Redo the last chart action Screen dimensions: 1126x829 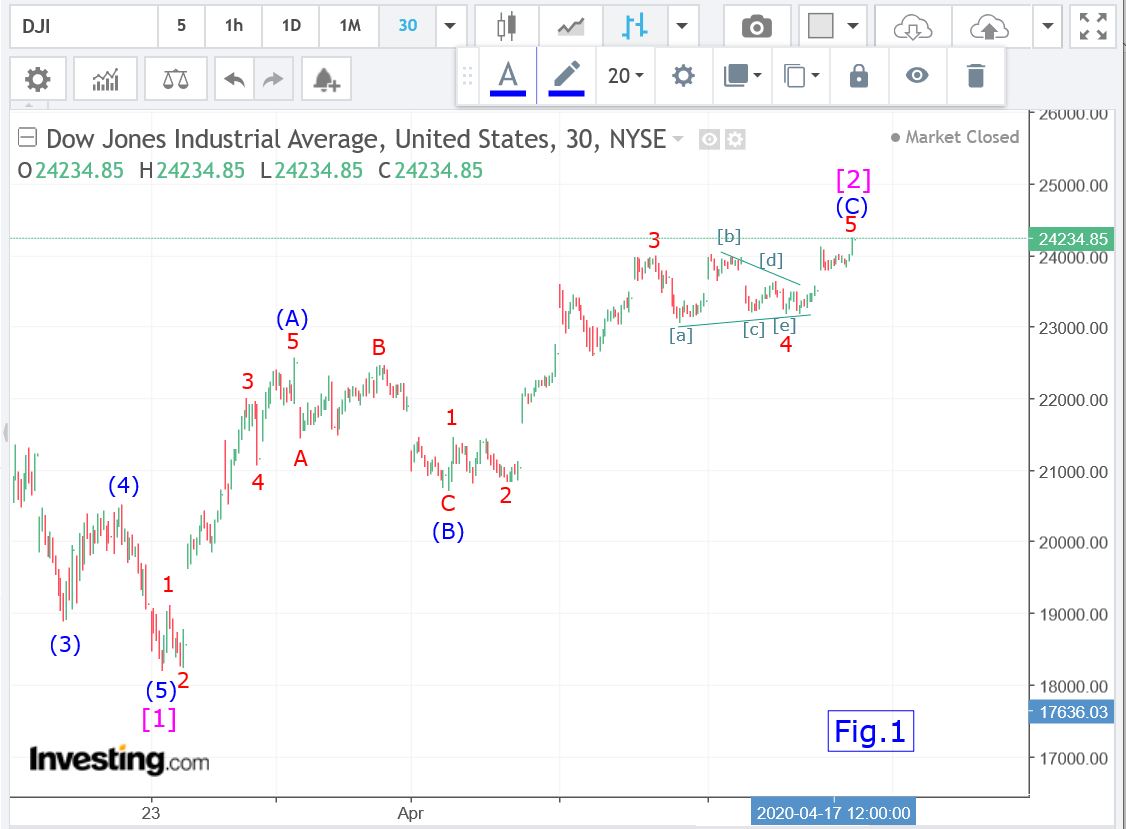click(273, 78)
